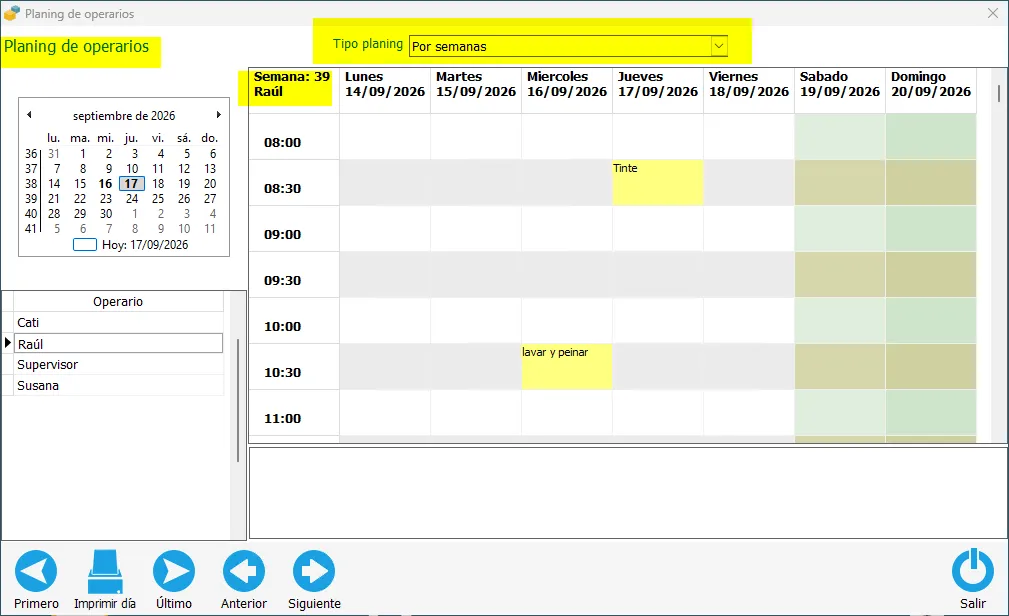Image resolution: width=1009 pixels, height=616 pixels.
Task: Choose day 1 of septiembre
Action: click(x=82, y=154)
